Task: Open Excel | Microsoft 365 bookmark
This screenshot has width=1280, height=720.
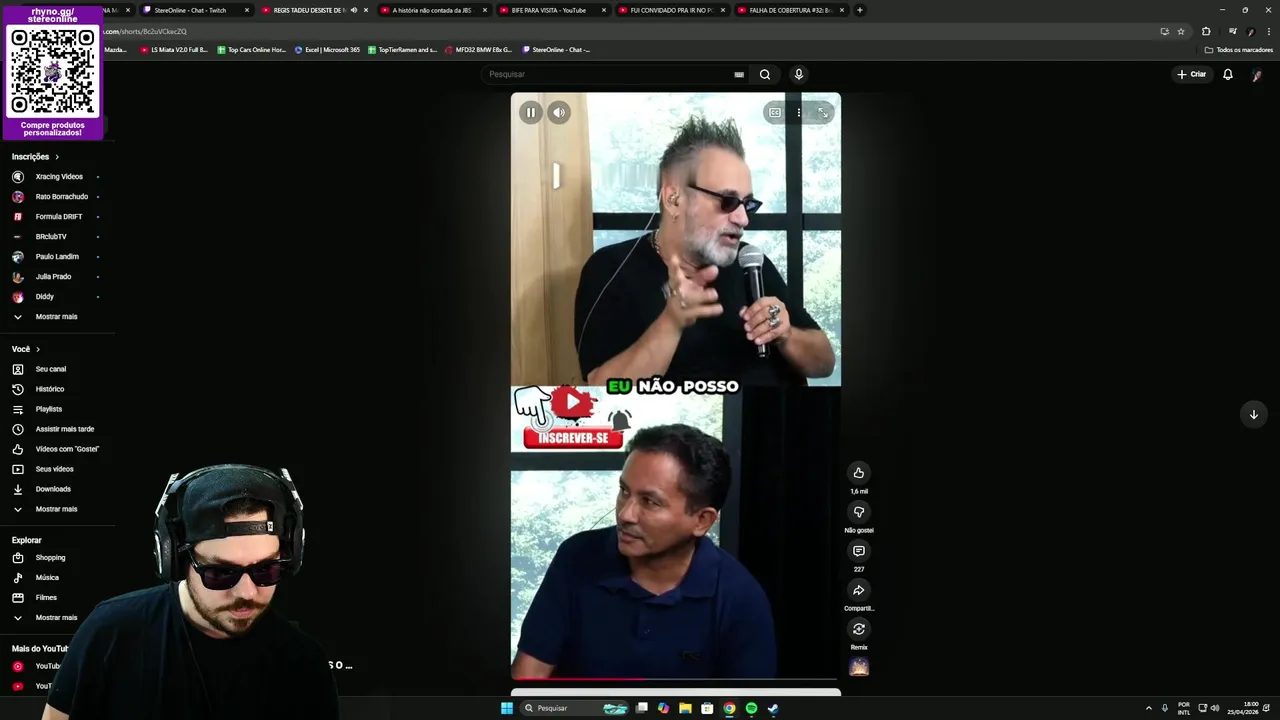Action: pos(327,50)
